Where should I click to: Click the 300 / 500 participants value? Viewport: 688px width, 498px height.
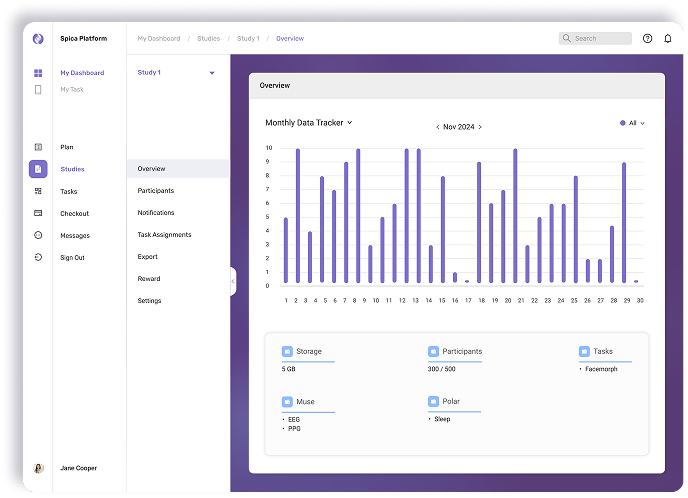click(x=441, y=369)
